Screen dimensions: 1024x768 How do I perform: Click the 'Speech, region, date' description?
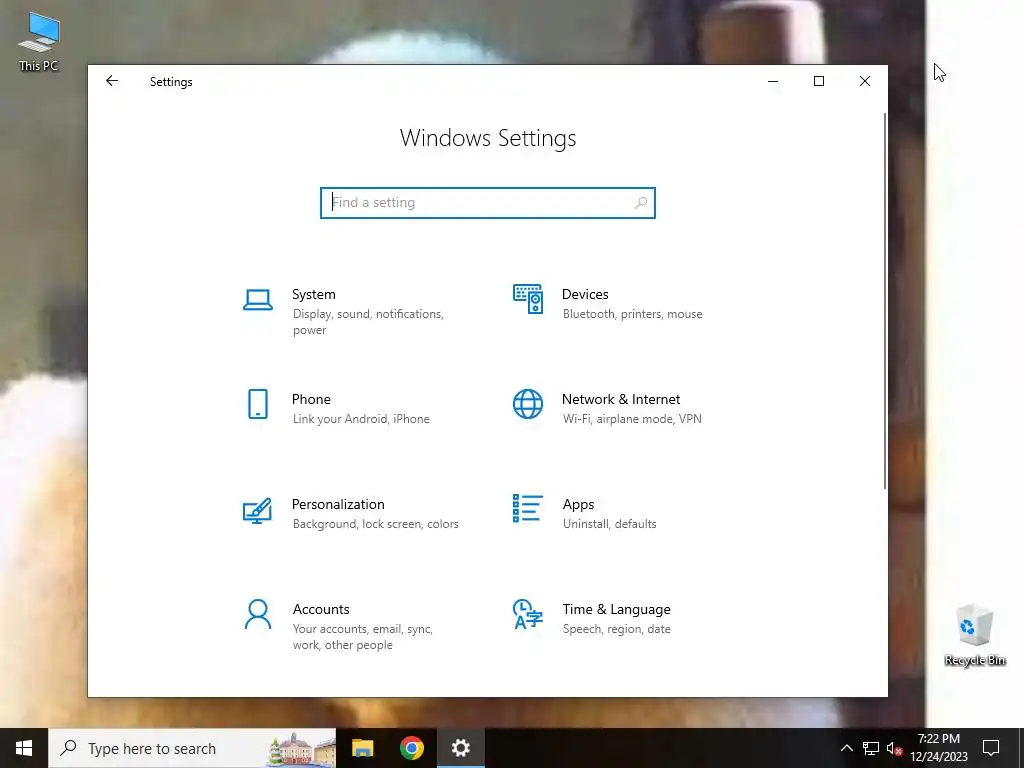click(x=616, y=629)
